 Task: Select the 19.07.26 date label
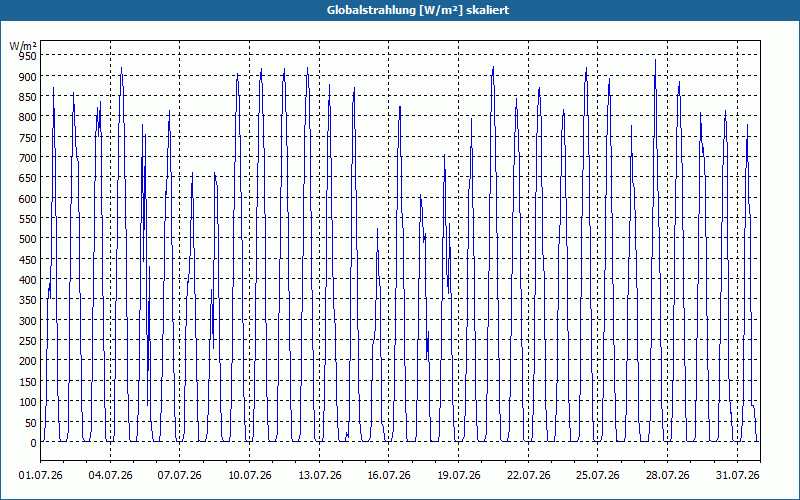(x=459, y=475)
